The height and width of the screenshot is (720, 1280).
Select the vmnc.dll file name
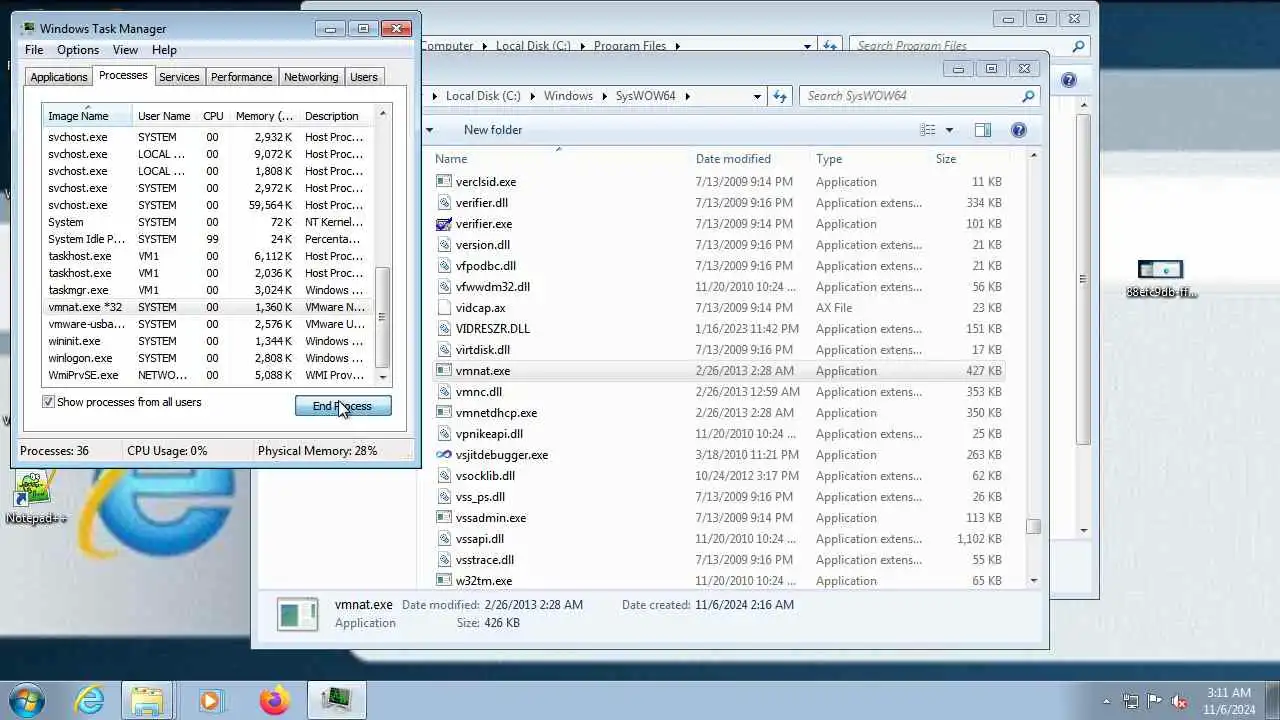tap(479, 392)
